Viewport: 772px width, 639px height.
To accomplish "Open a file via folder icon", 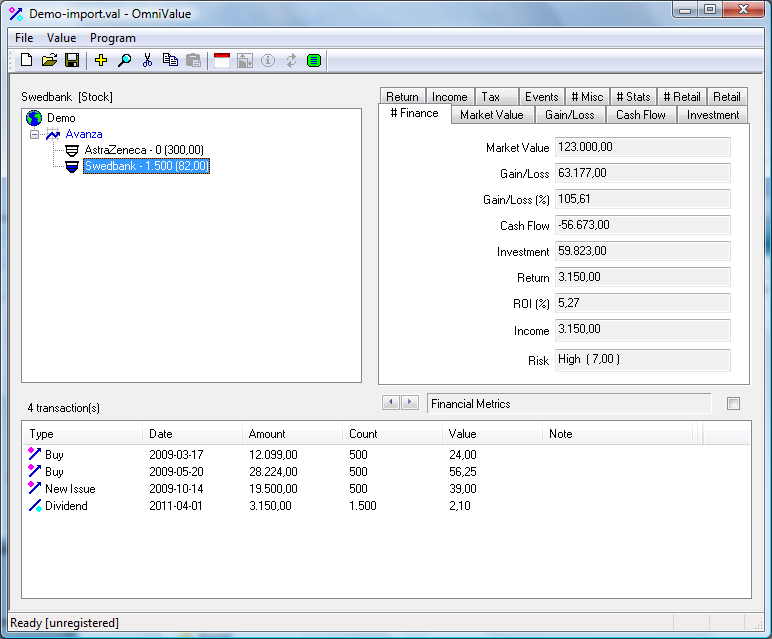I will click(49, 61).
